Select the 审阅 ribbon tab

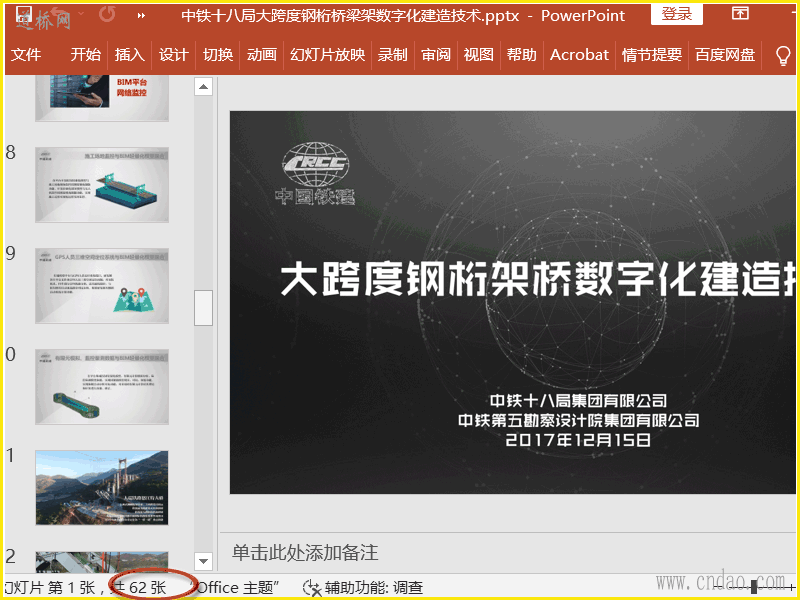pyautogui.click(x=436, y=55)
